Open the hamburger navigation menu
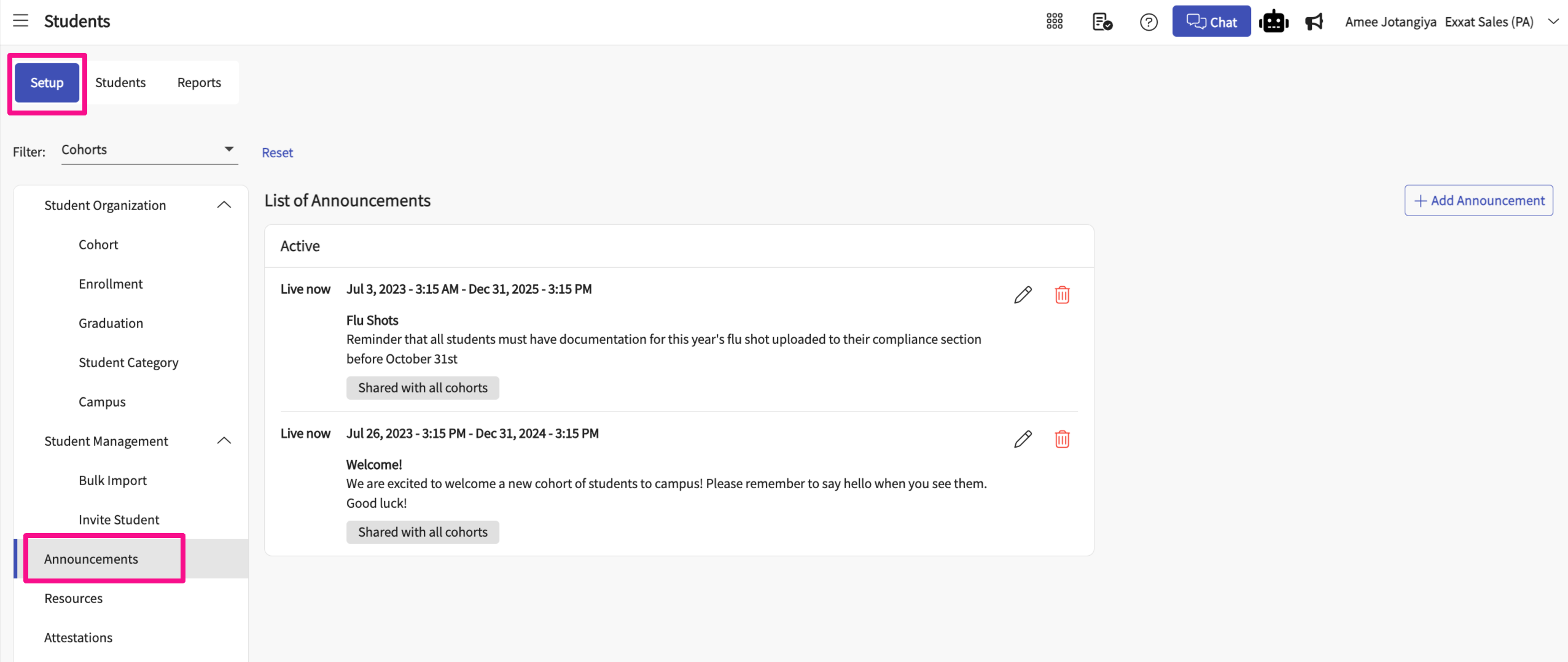 coord(21,21)
